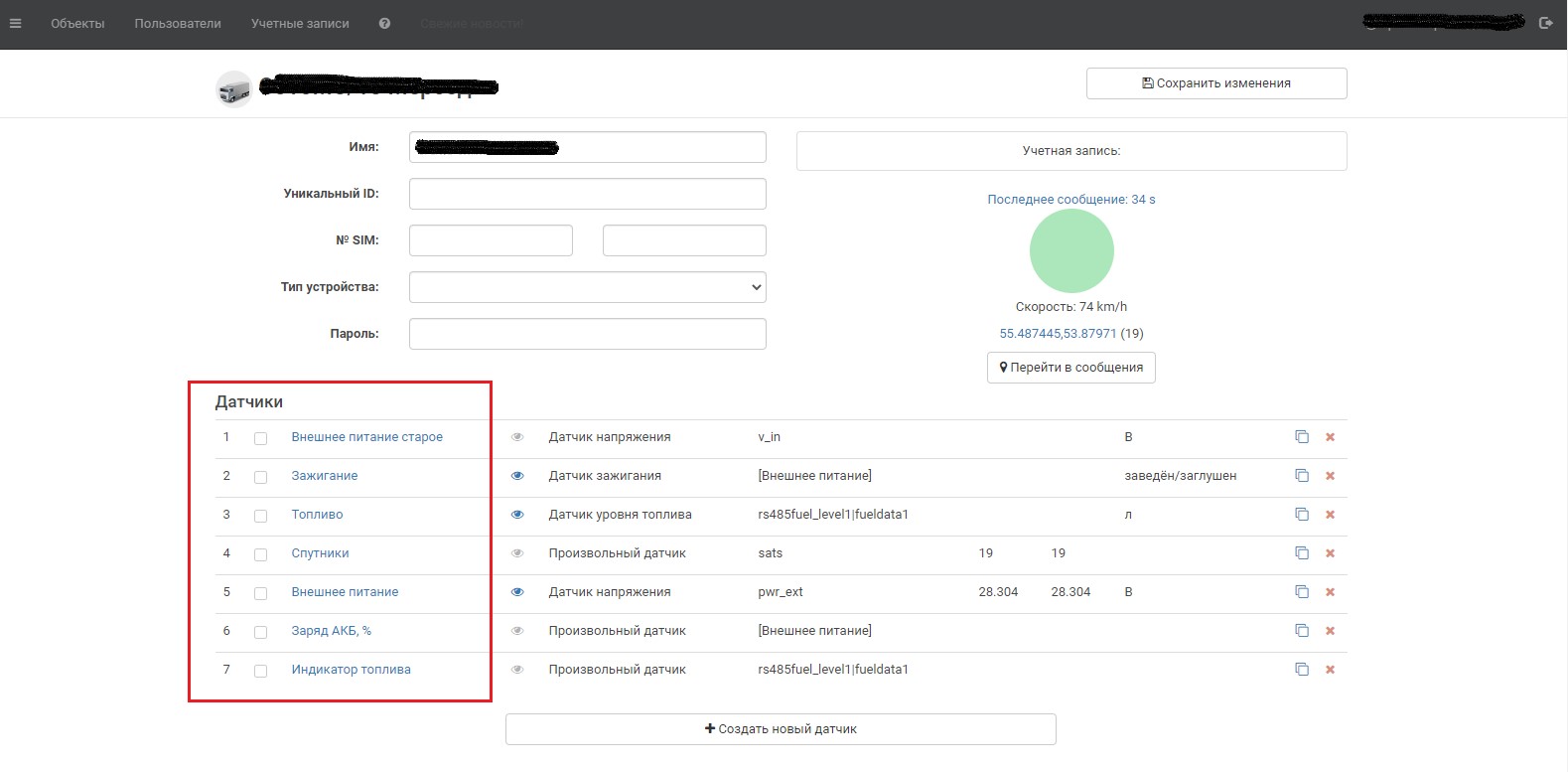The height and width of the screenshot is (772, 1568).
Task: Open coordinates link 55.487445,53.87971
Action: click(x=1058, y=334)
